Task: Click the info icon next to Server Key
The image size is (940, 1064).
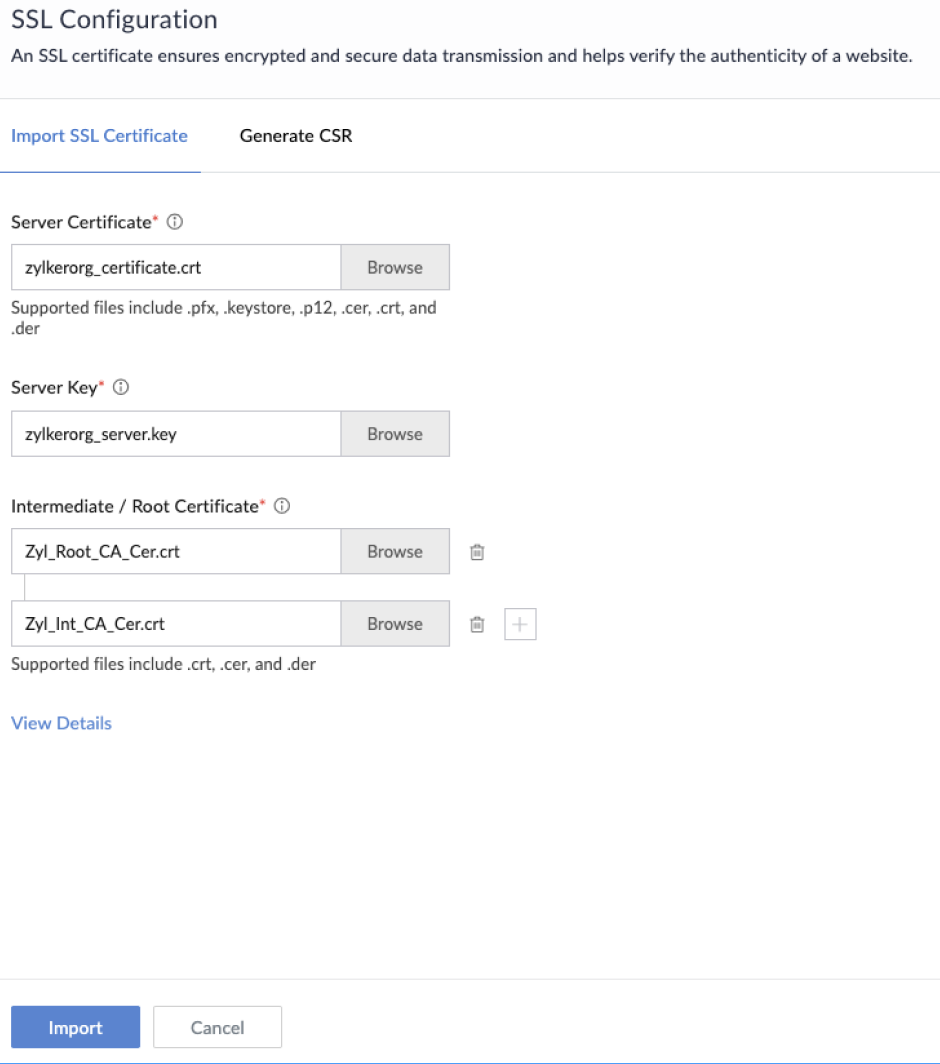Action: [121, 388]
